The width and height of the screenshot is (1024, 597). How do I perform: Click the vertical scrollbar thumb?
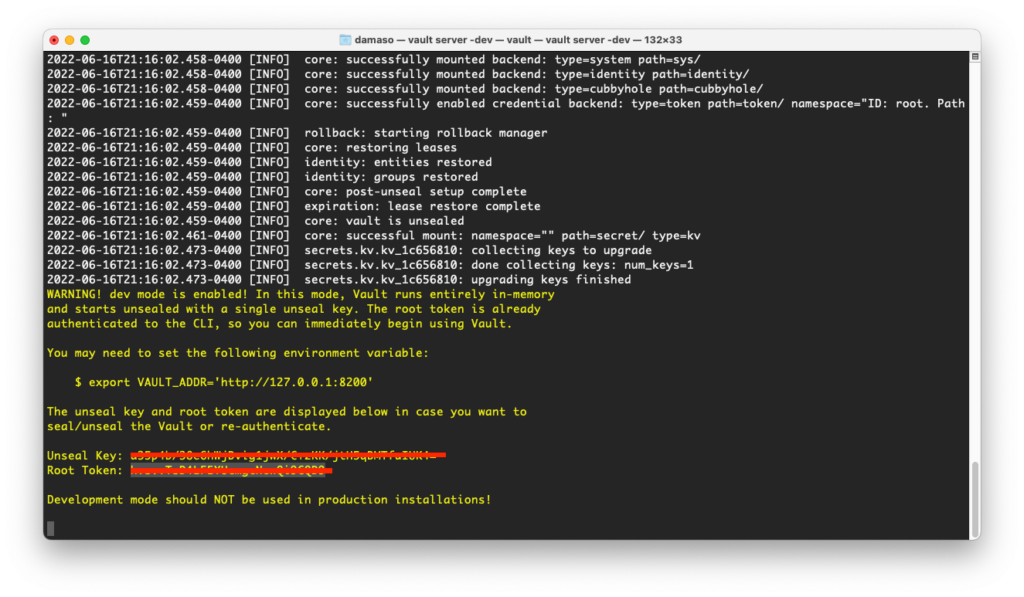pyautogui.click(x=974, y=499)
